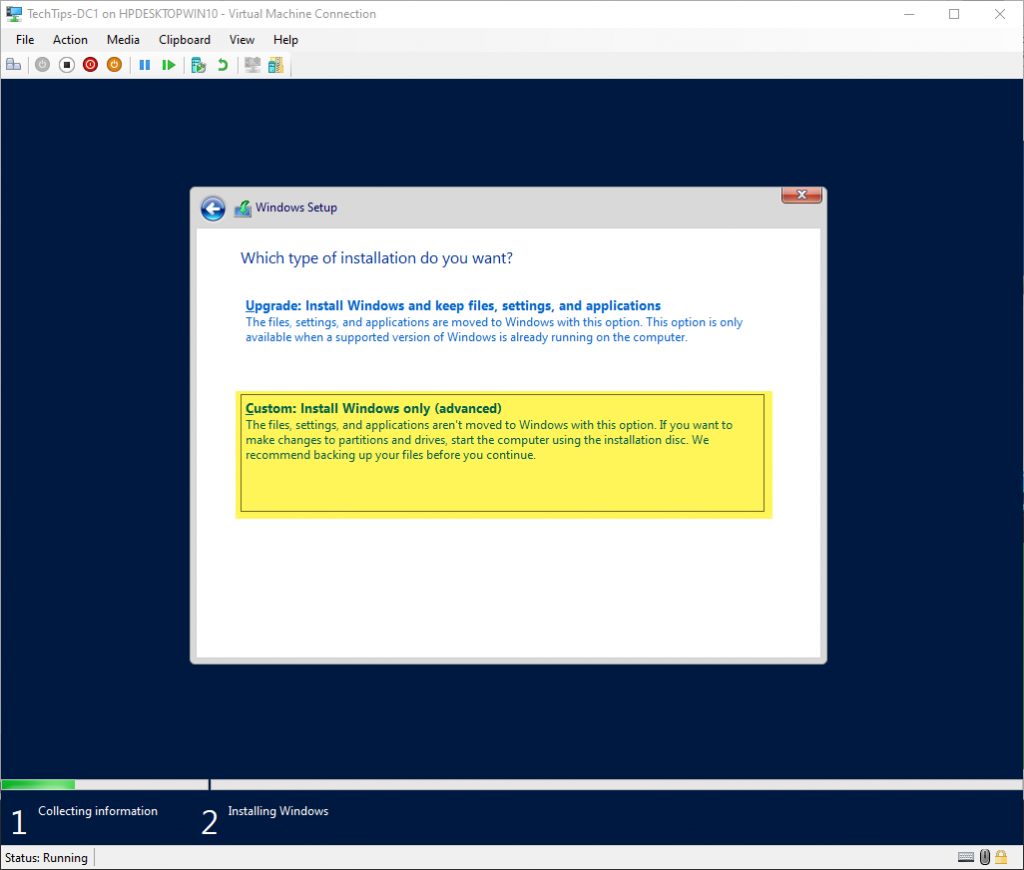Send Ctrl+Alt+Delete using the toolbar icon
Screen dimensions: 1024x870
click(14, 65)
